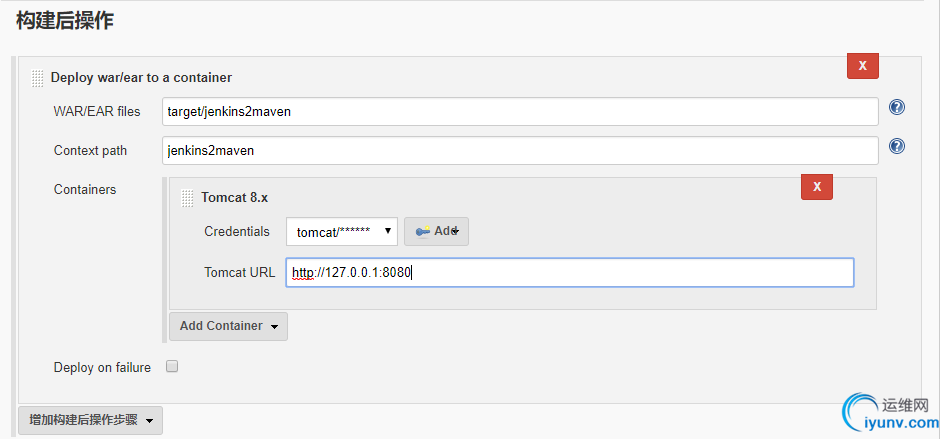The width and height of the screenshot is (945, 439).
Task: Click the drag handle beside Tomcat 8.x
Action: pyautogui.click(x=188, y=197)
